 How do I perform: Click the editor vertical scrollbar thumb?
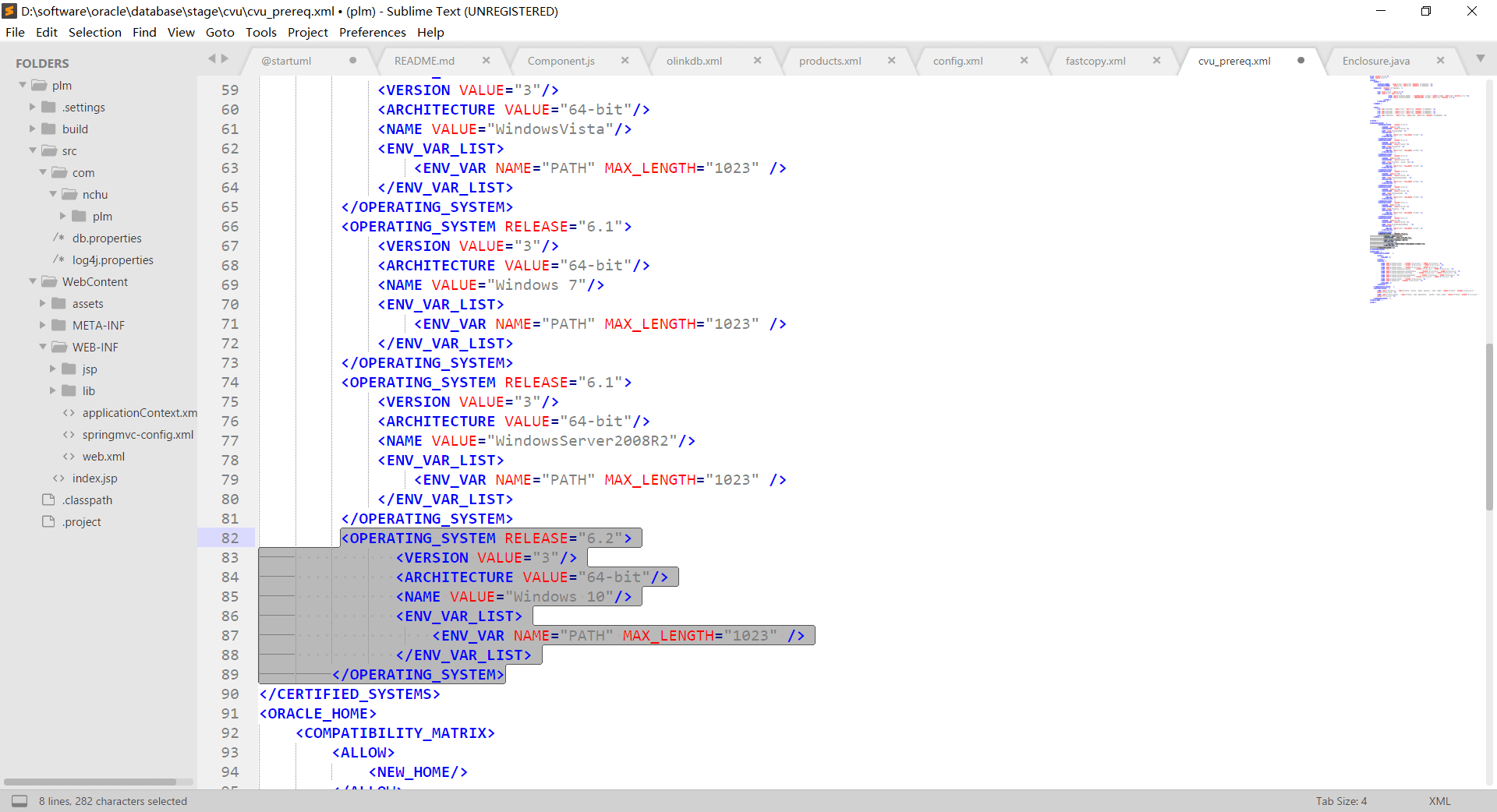[1489, 426]
